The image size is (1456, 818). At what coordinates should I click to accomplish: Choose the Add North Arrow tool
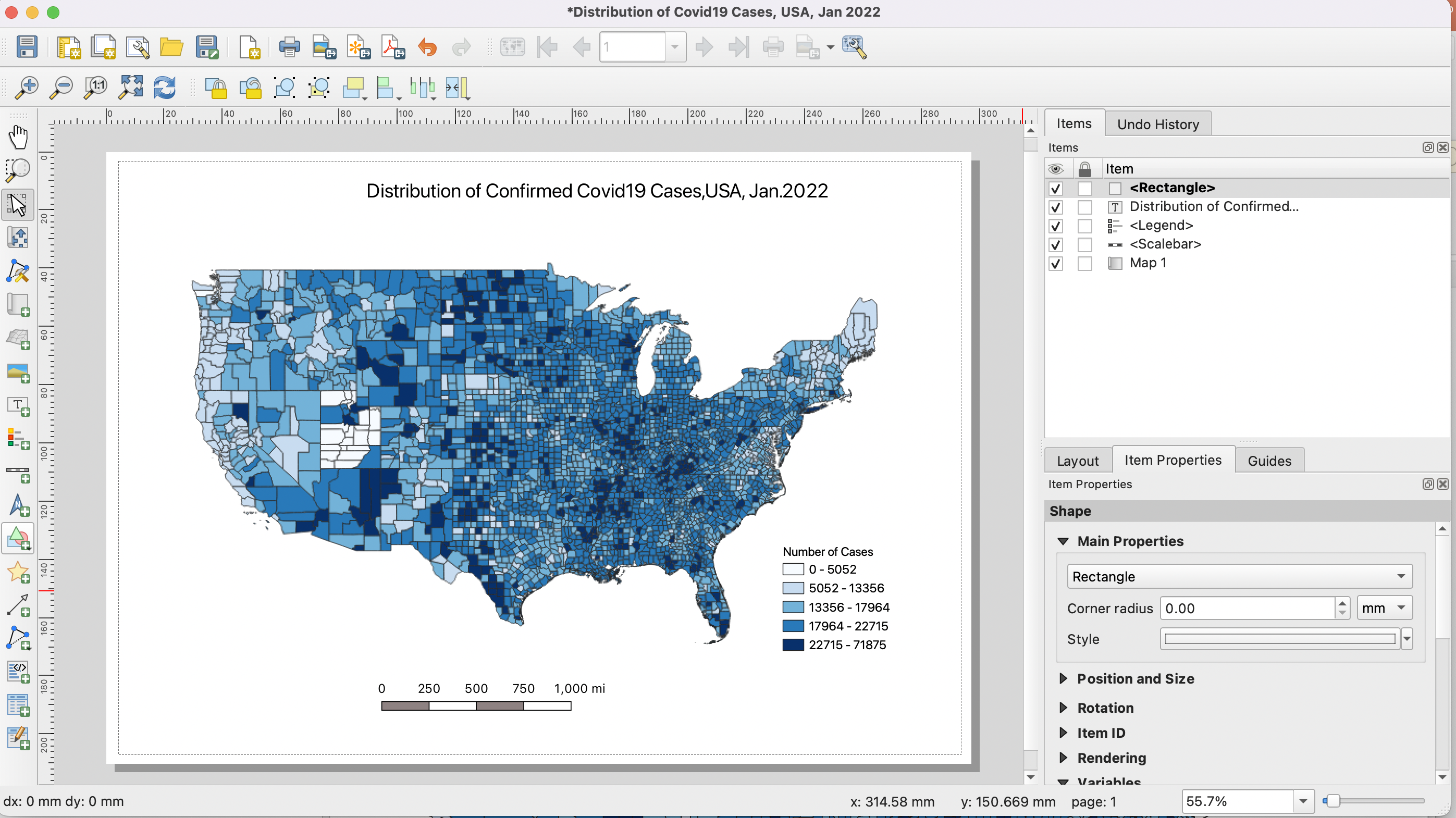[18, 505]
